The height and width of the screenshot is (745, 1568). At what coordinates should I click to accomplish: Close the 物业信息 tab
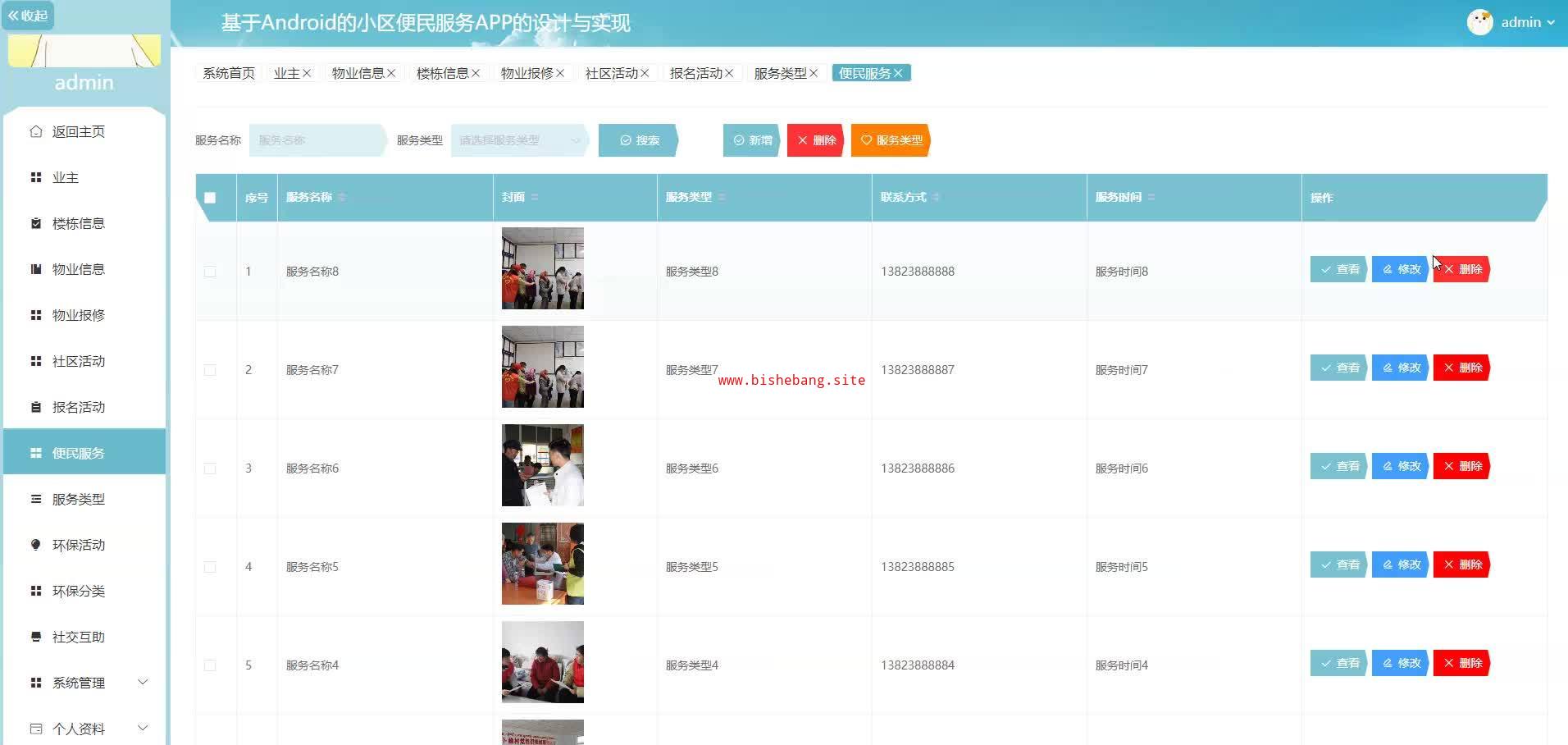[391, 73]
